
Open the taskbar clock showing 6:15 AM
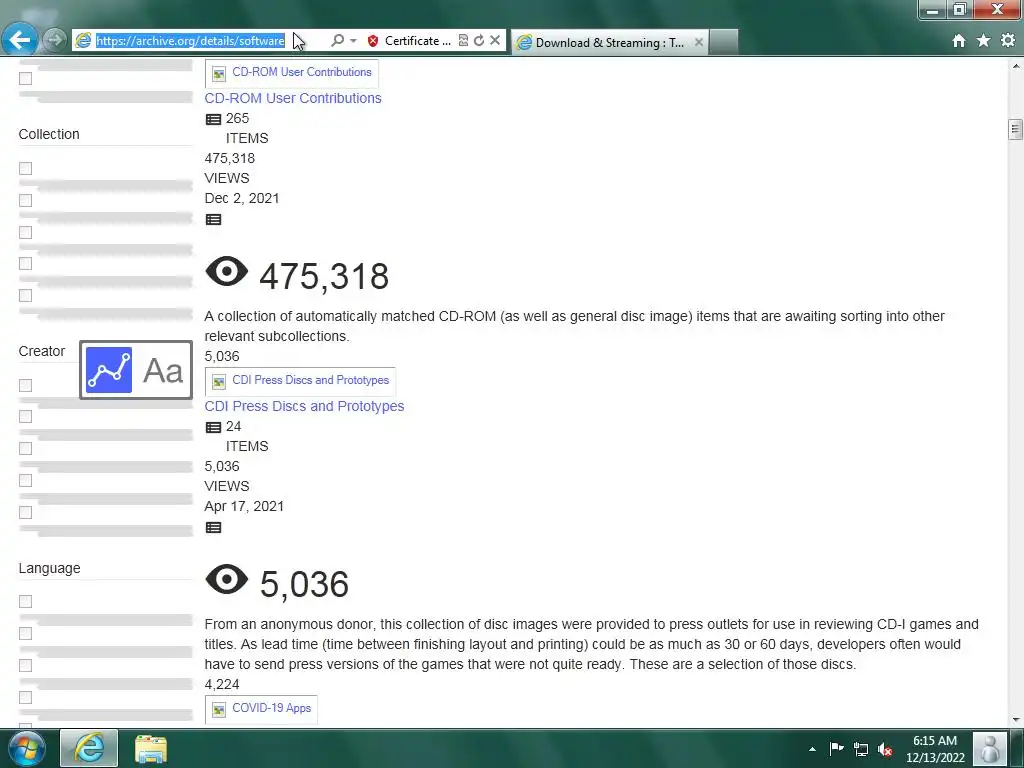point(935,749)
